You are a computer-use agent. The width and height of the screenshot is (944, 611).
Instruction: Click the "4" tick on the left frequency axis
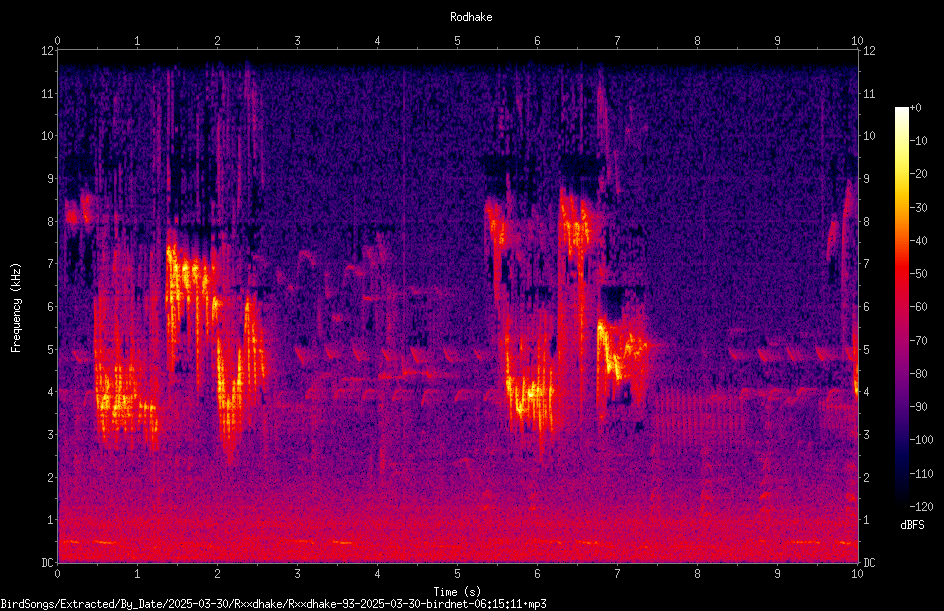coord(51,392)
